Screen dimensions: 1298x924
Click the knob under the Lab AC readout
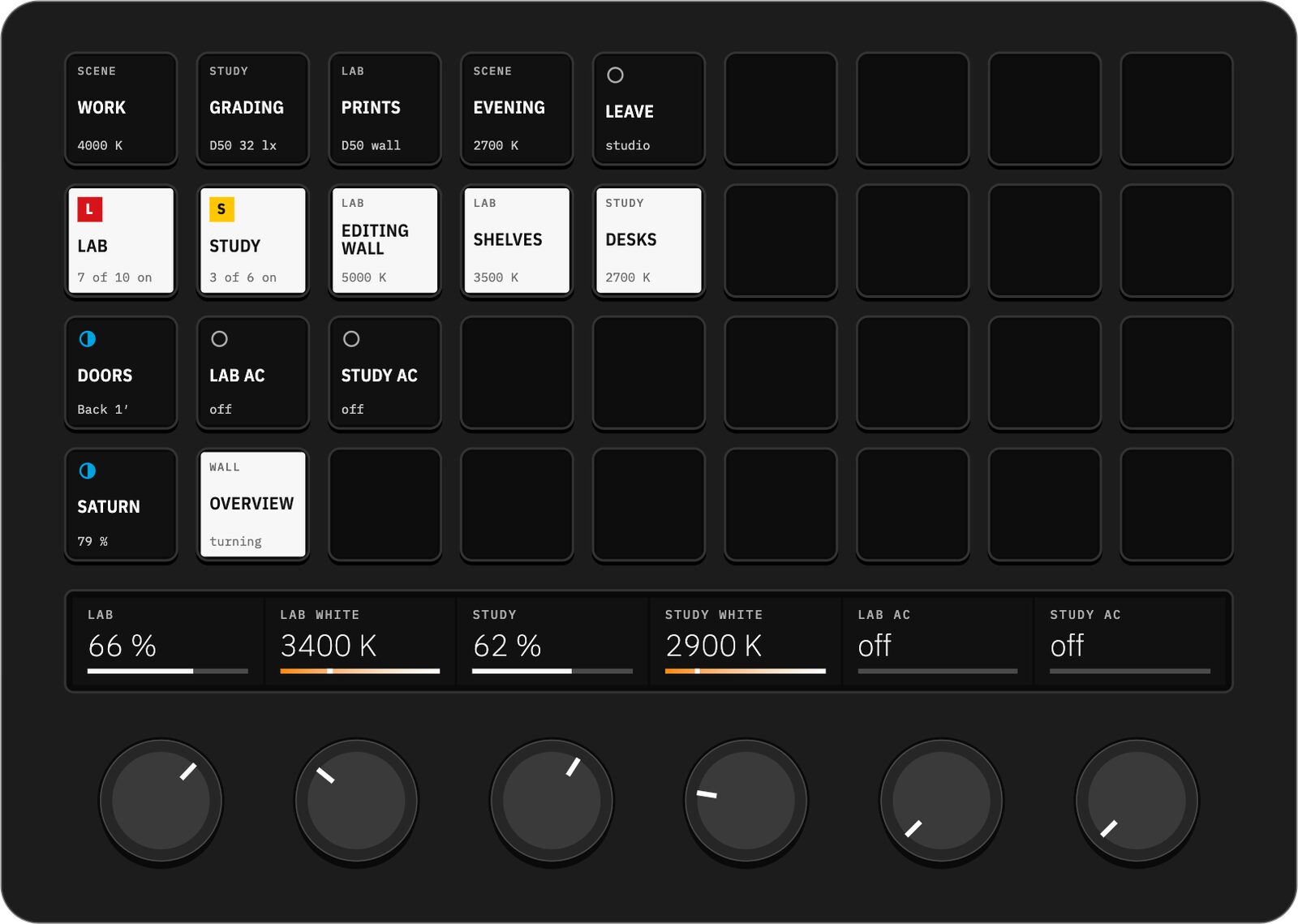[942, 801]
